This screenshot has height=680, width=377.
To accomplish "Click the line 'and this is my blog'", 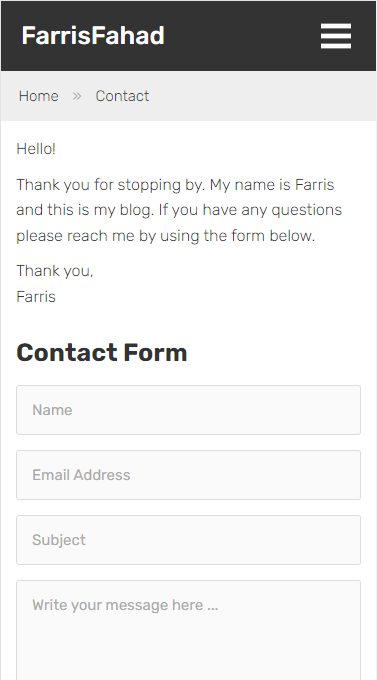I will (179, 210).
